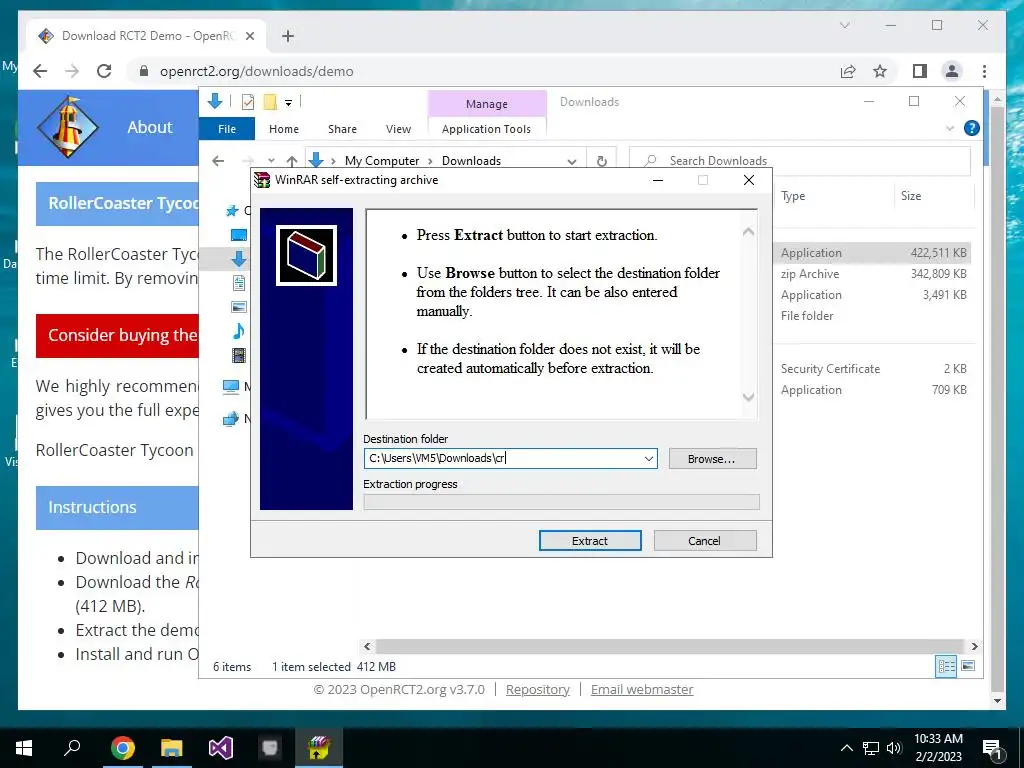Select Quick access star in sidebar

232,210
